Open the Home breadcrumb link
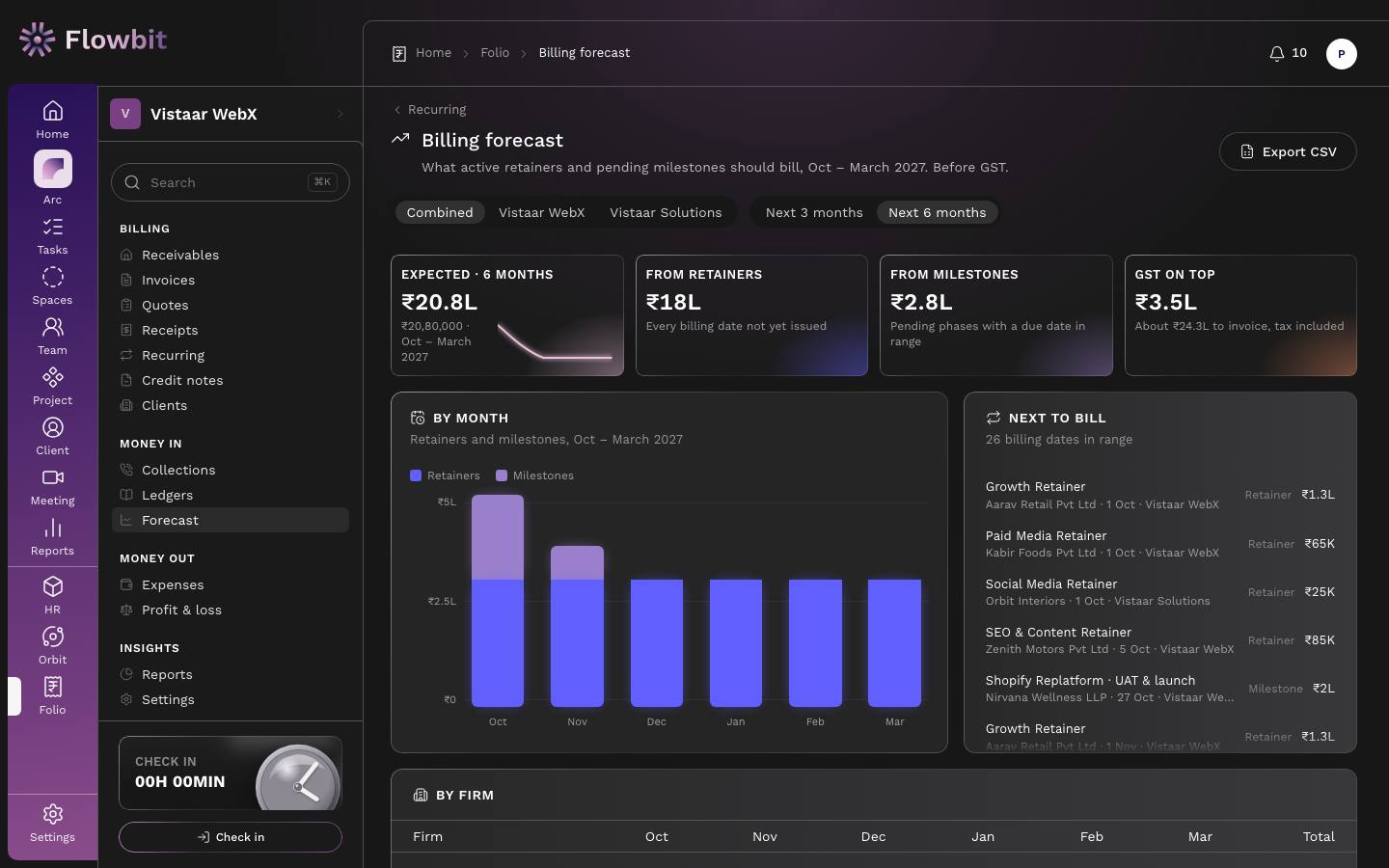Image resolution: width=1389 pixels, height=868 pixels. click(433, 53)
